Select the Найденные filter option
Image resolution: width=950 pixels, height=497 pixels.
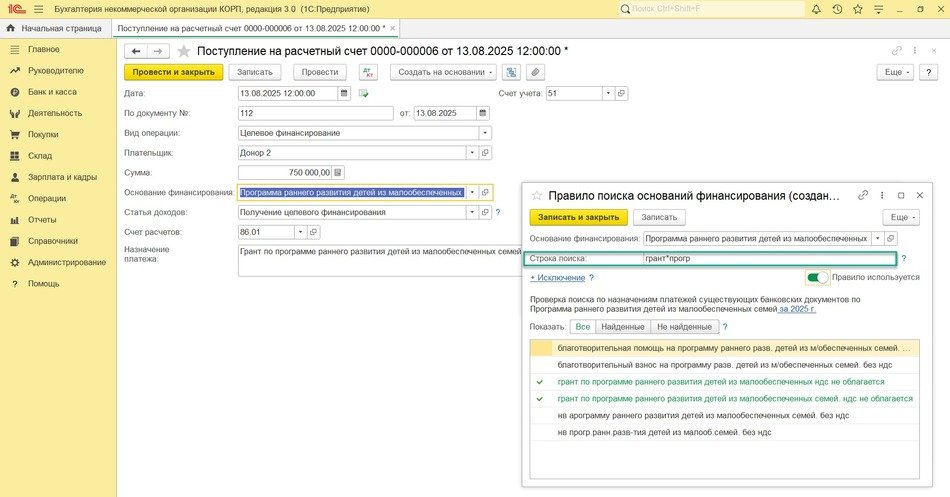(x=623, y=326)
